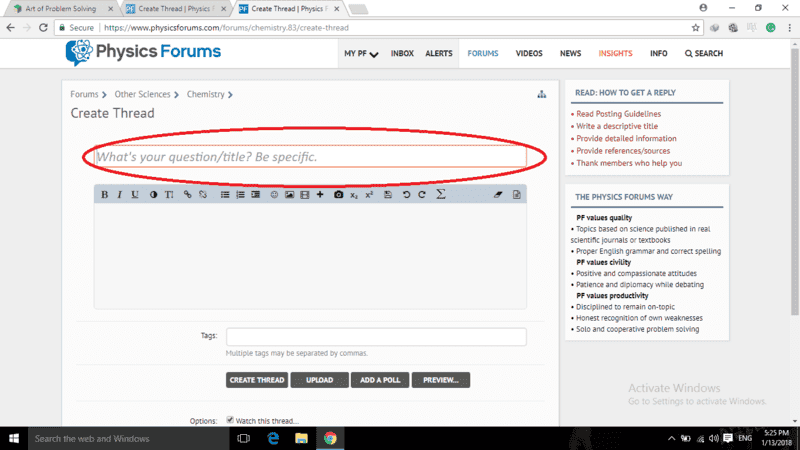Open Provide detailed information link

click(x=626, y=138)
